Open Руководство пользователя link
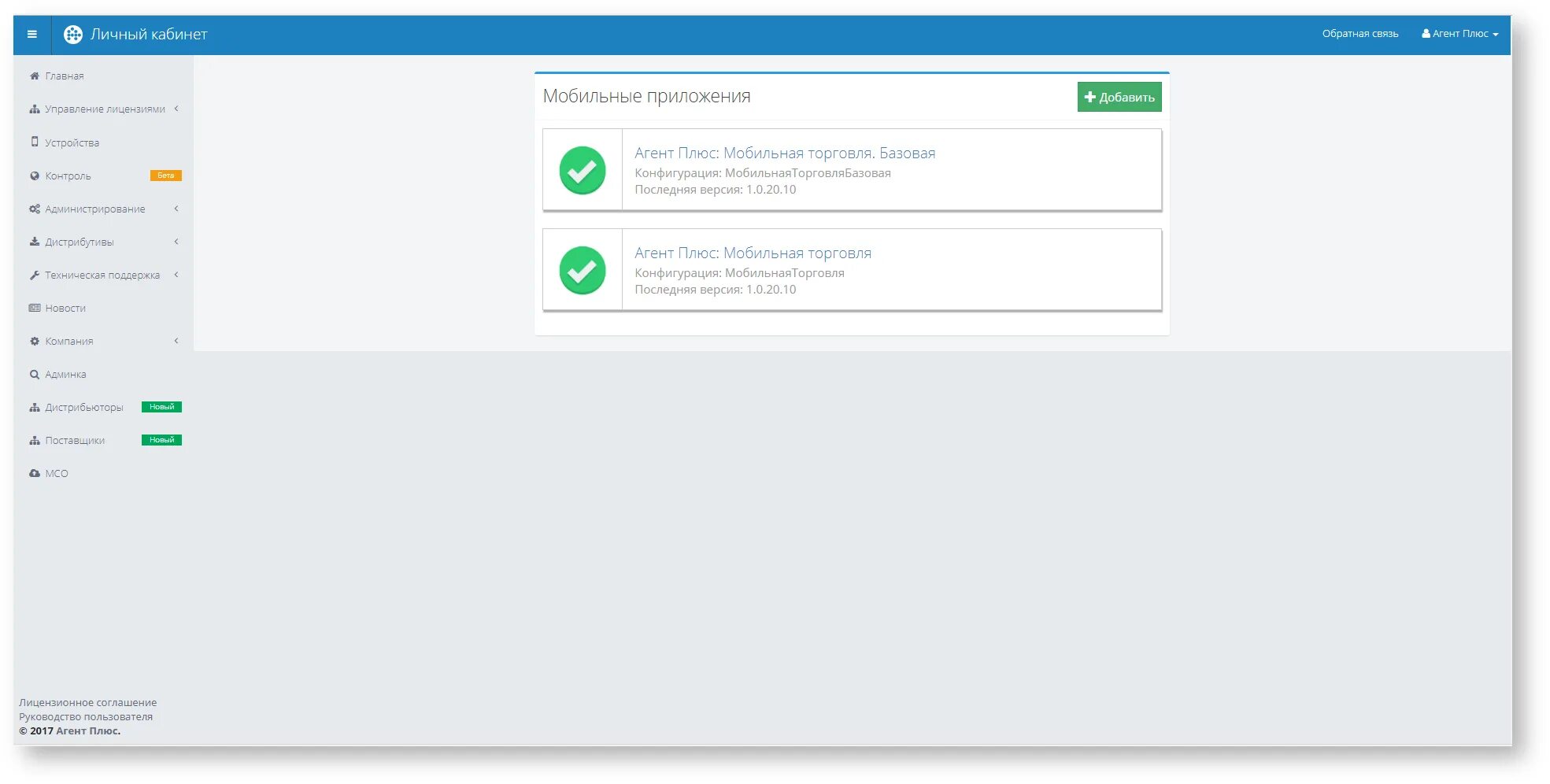The height and width of the screenshot is (784, 1550). click(x=86, y=716)
